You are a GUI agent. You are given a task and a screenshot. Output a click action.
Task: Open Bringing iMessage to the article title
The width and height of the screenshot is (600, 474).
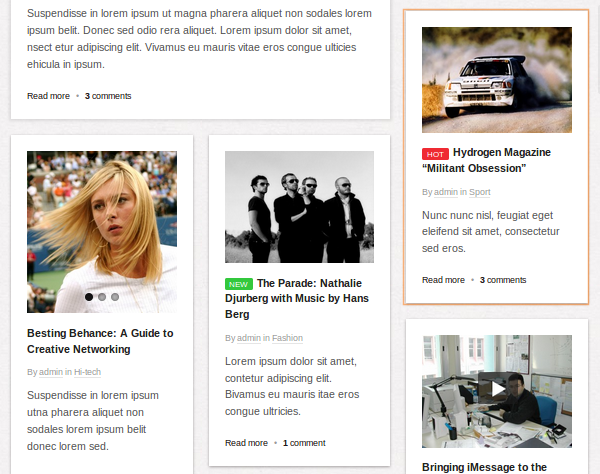coord(484,467)
